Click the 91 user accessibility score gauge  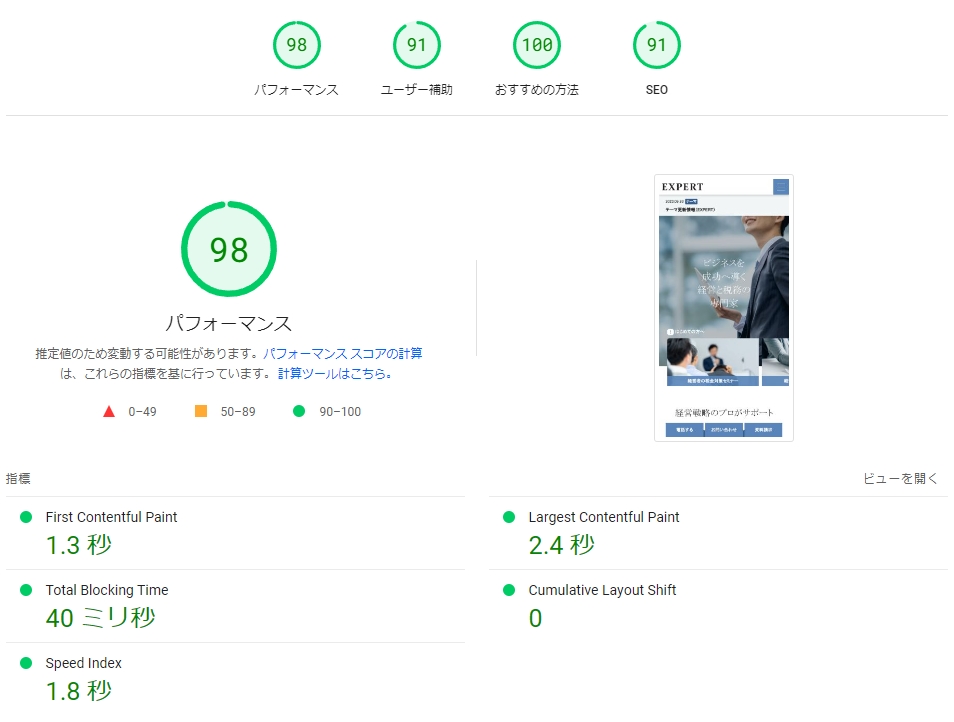[x=416, y=45]
